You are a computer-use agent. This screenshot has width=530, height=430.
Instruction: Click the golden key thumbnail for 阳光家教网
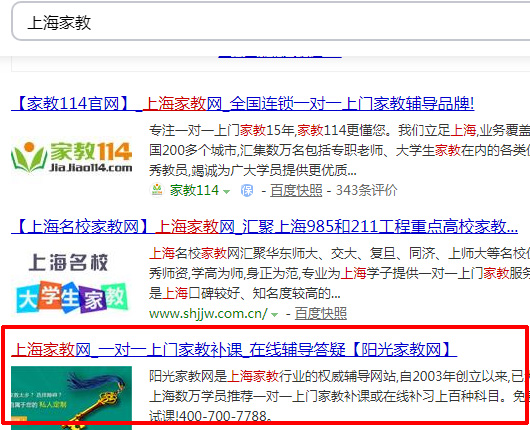pyautogui.click(x=71, y=398)
